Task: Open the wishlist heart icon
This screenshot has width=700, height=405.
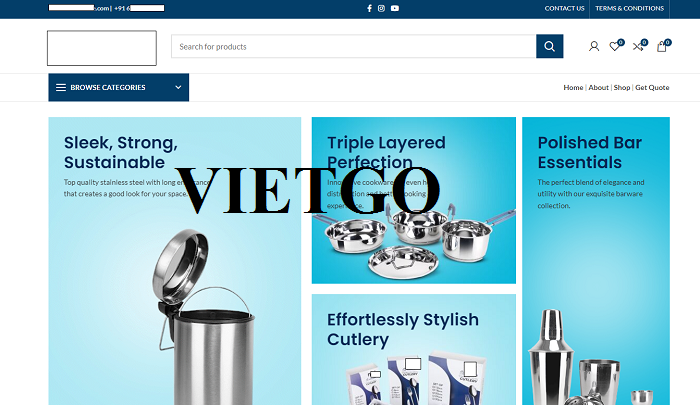Action: 615,46
